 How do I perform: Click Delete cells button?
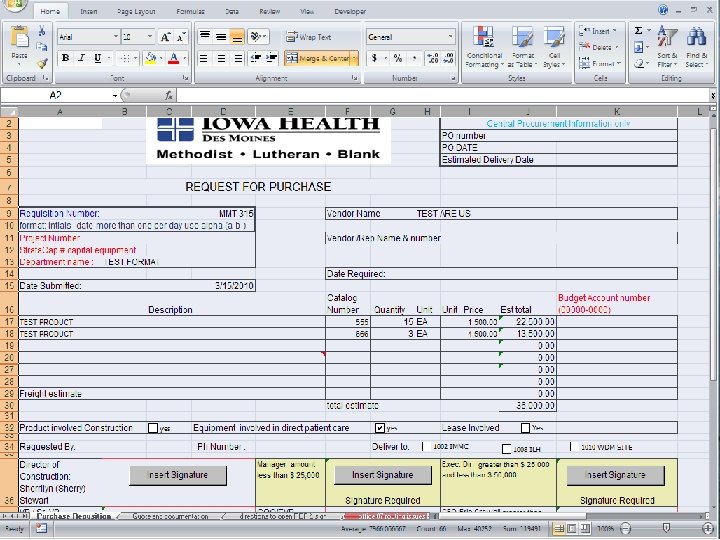[x=599, y=47]
